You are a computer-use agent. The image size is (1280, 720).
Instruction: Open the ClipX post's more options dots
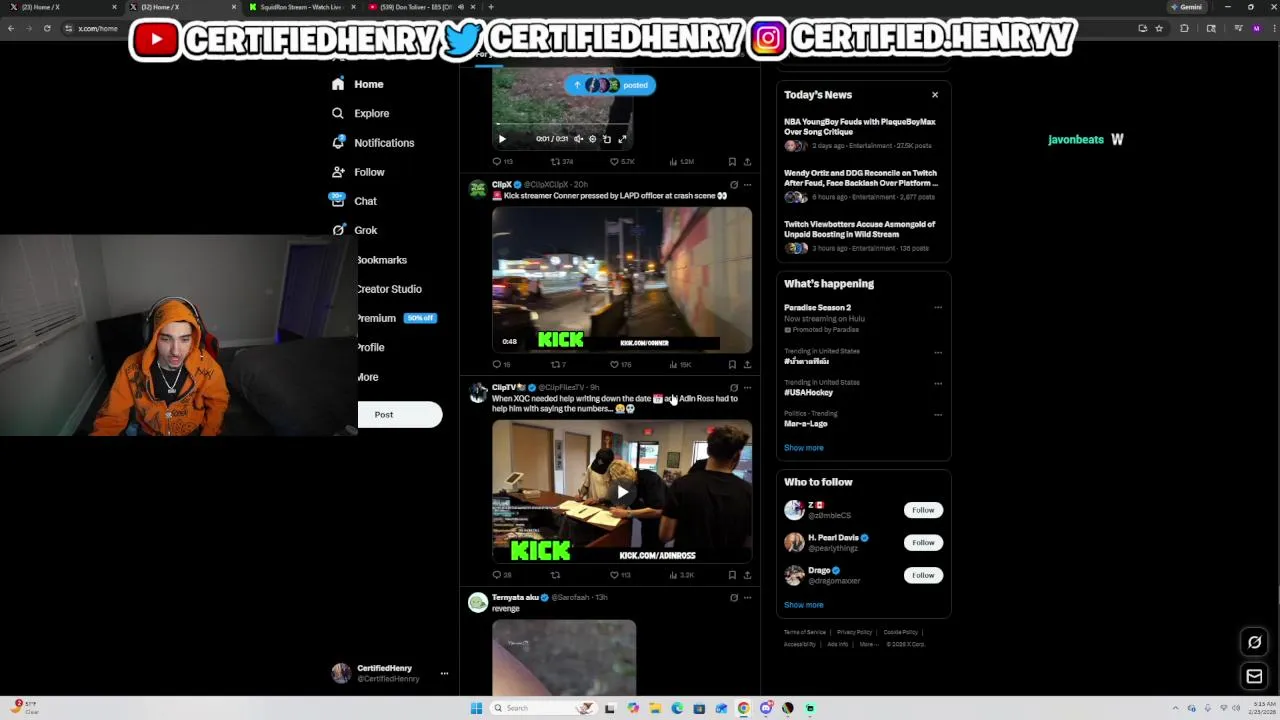click(x=747, y=185)
